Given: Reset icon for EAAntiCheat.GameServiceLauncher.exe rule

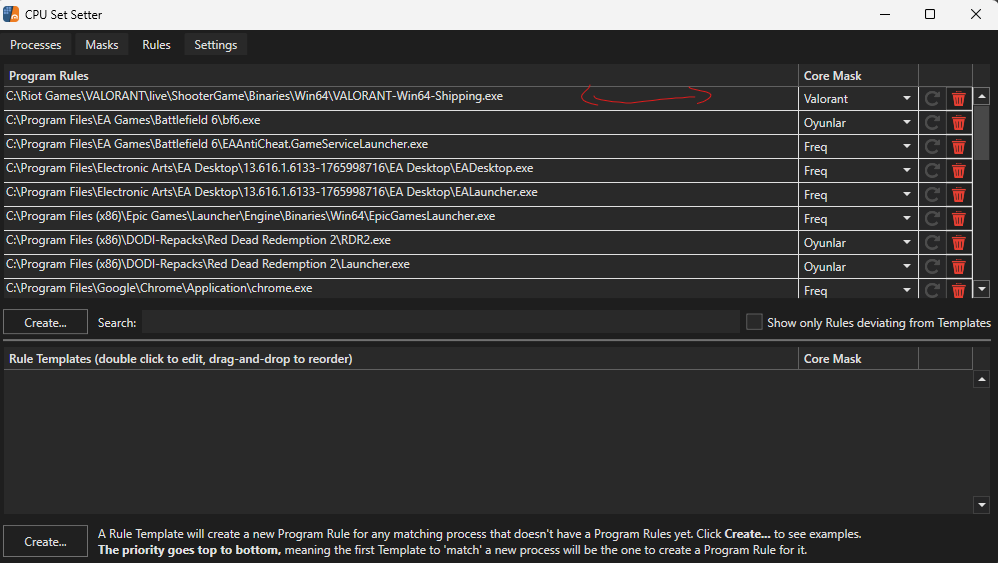Looking at the screenshot, I should click(x=932, y=147).
